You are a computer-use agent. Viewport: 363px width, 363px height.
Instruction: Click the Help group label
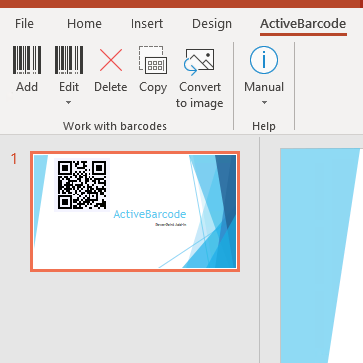[x=264, y=126]
